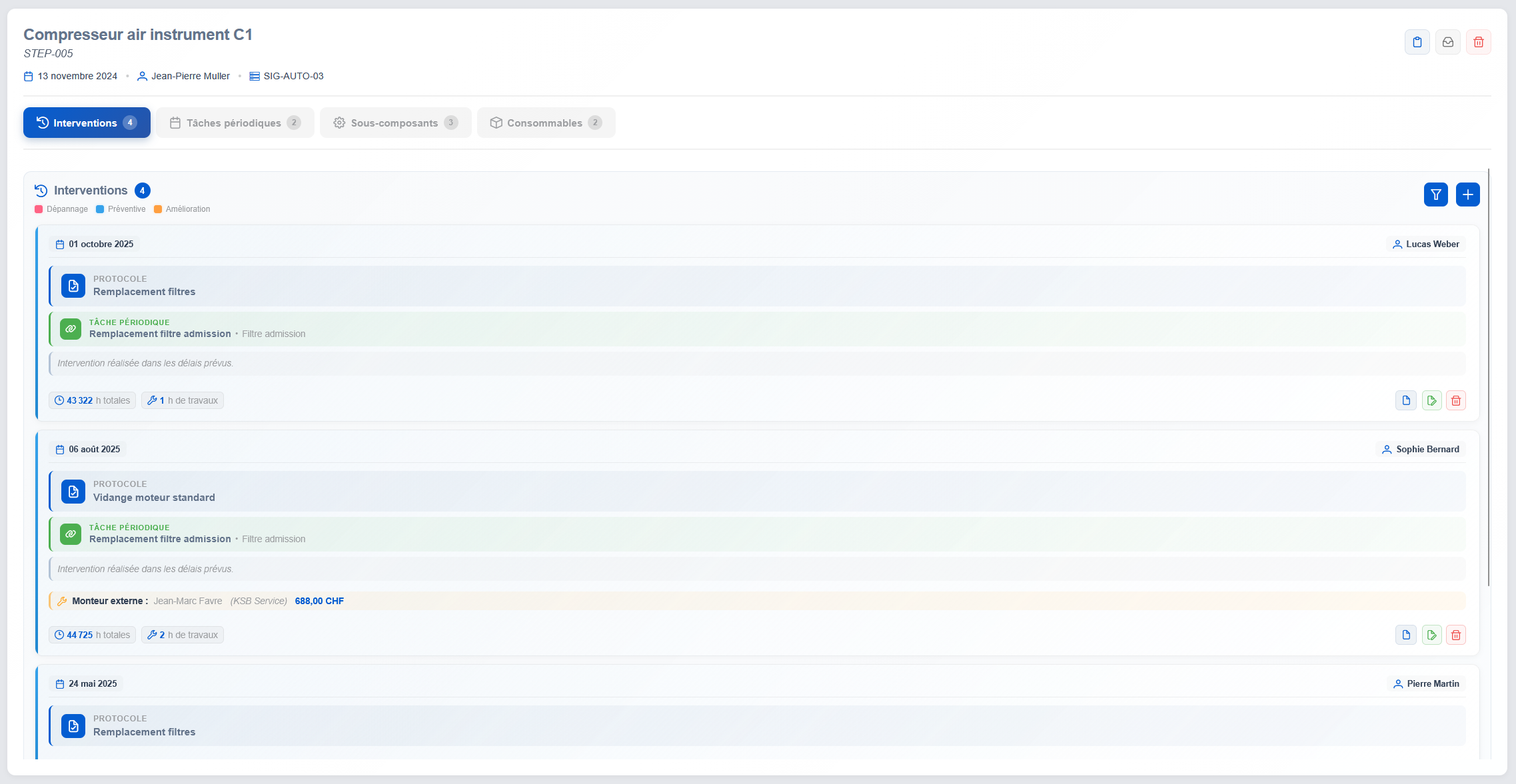Screen dimensions: 1516x784
Task: Open the interventions filter funnel button
Action: point(1435,195)
